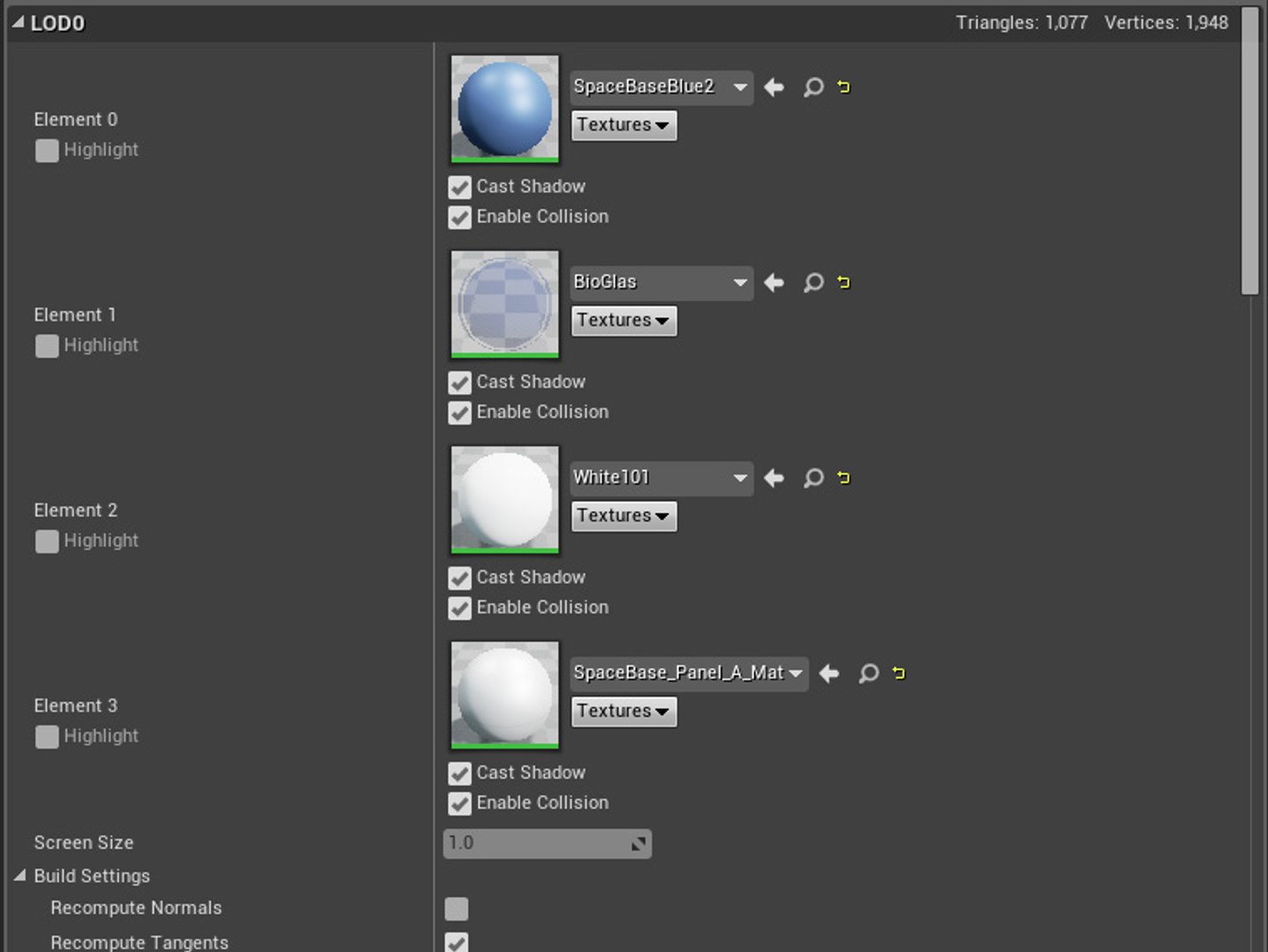Uncheck Cast Shadow for BioGlas
Image resolution: width=1268 pixels, height=952 pixels.
pos(459,383)
